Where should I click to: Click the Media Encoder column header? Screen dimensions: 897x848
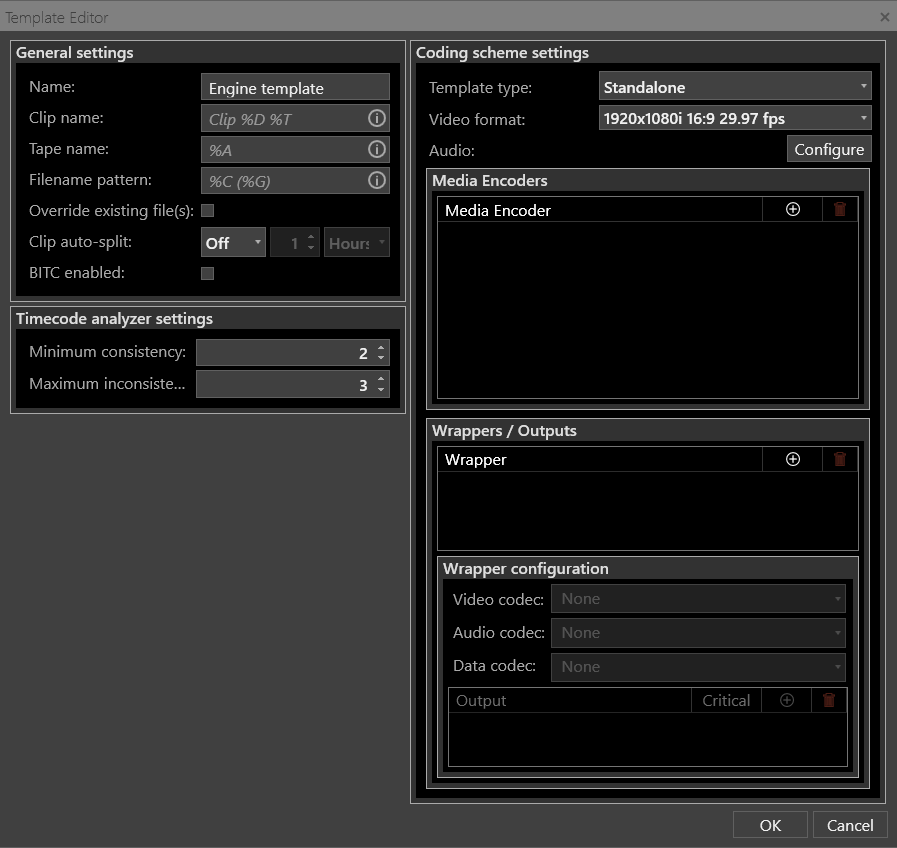click(x=600, y=209)
